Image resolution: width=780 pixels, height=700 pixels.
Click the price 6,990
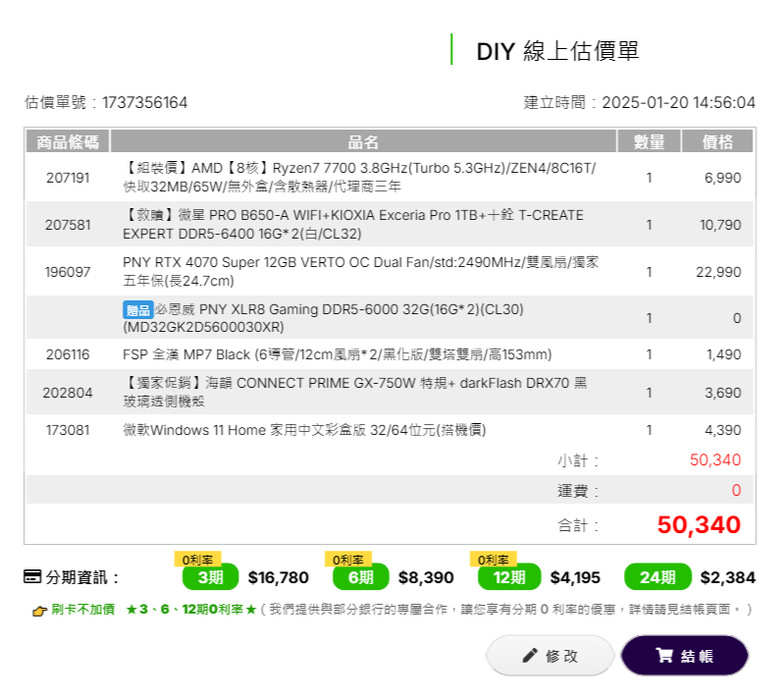click(722, 178)
